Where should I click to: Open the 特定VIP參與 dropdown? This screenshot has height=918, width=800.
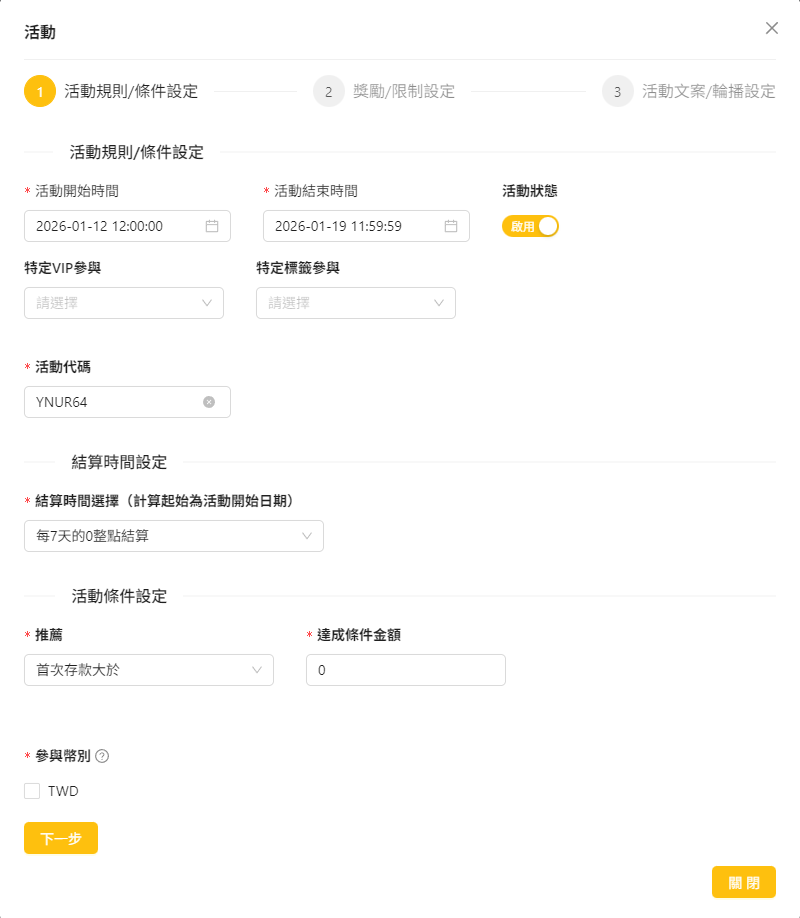(x=124, y=303)
